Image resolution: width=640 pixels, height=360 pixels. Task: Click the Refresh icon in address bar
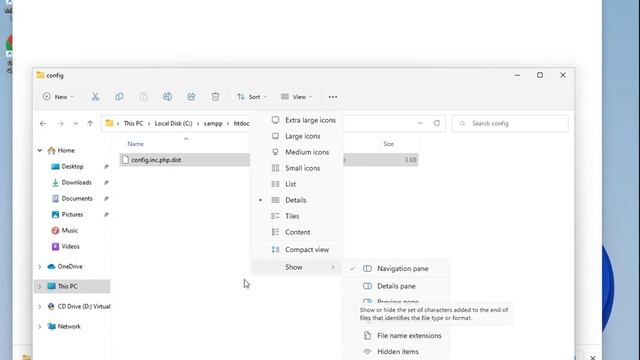[437, 123]
